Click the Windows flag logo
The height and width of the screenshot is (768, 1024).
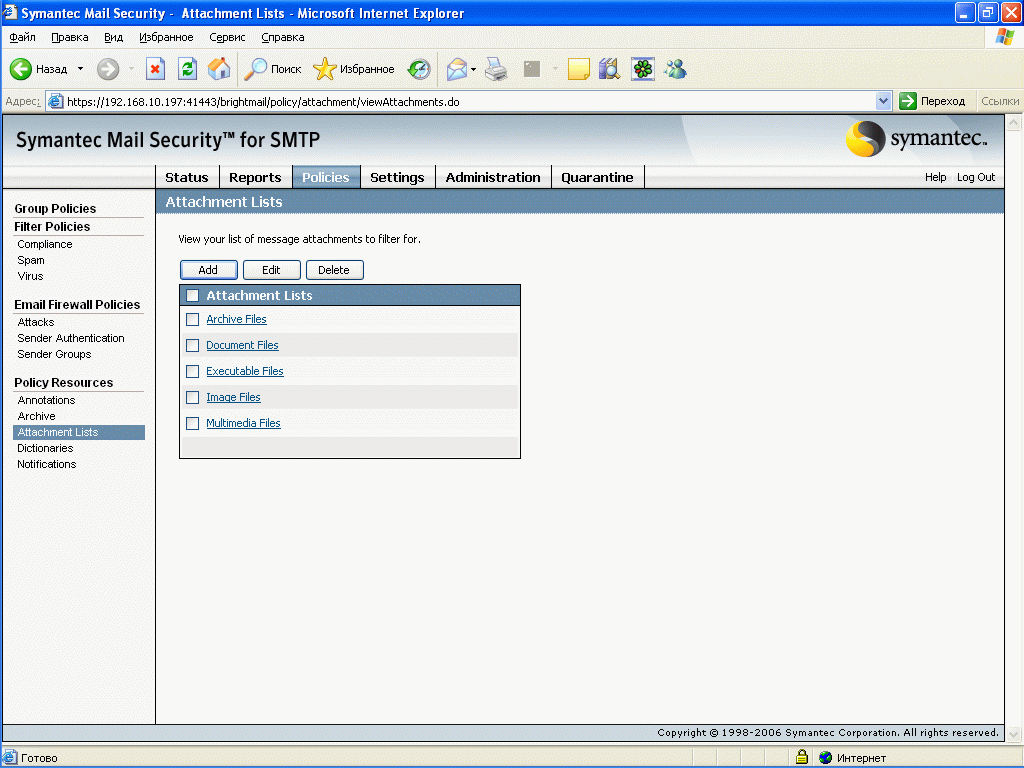(1004, 37)
